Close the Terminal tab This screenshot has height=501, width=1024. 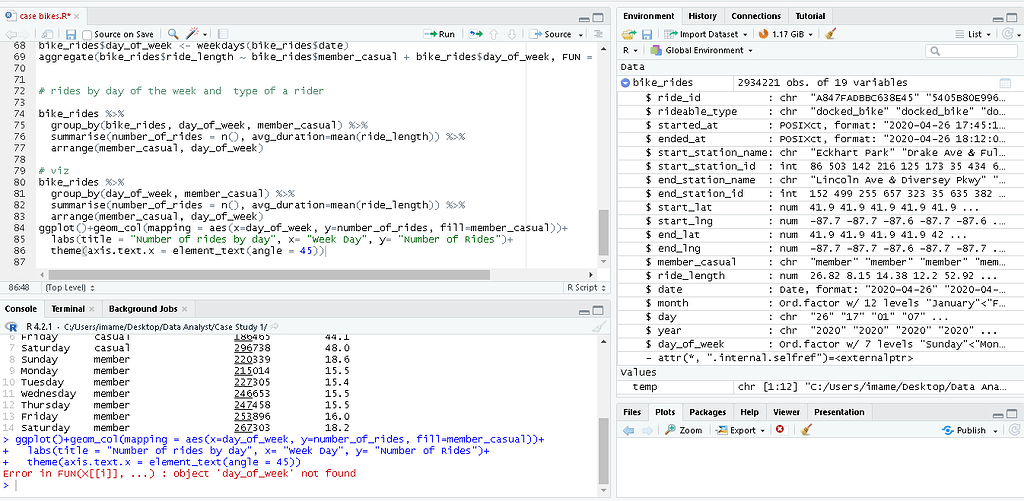(x=91, y=309)
